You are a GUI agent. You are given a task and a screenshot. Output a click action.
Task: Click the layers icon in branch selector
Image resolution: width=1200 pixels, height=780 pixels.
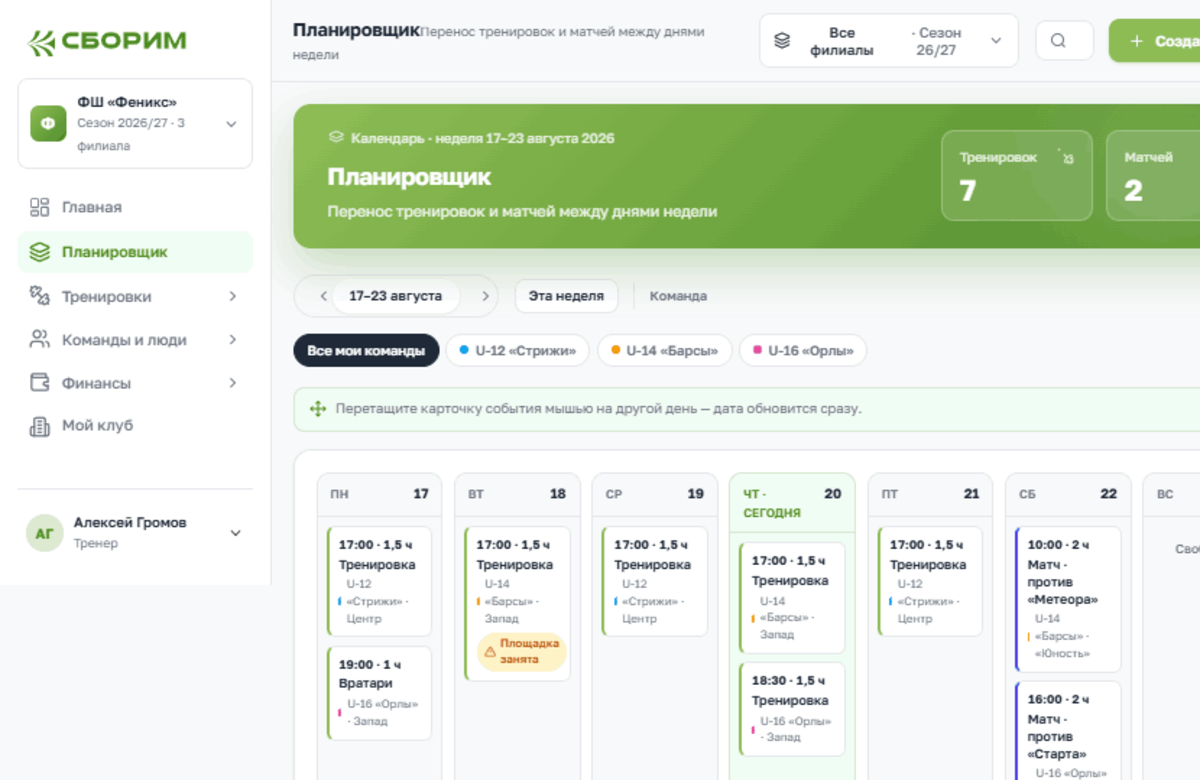click(782, 41)
